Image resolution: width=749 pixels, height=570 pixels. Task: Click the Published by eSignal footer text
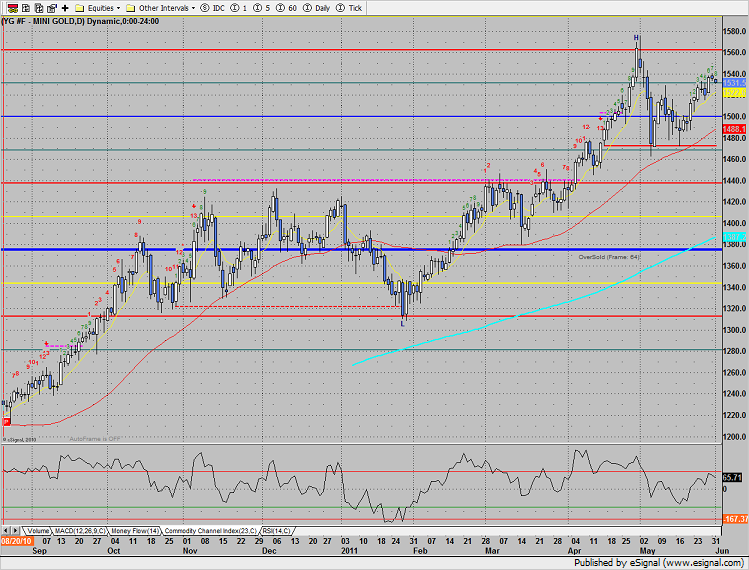(x=660, y=563)
